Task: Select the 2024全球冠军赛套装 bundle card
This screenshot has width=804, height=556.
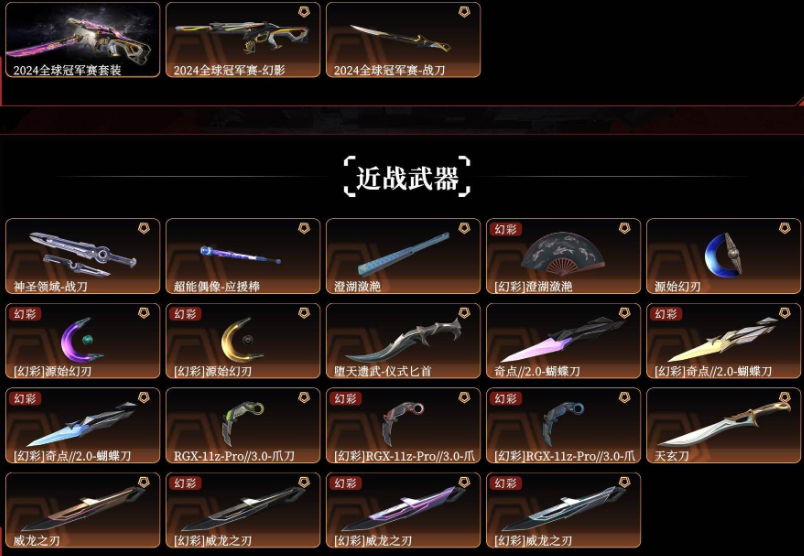Action: pos(83,40)
